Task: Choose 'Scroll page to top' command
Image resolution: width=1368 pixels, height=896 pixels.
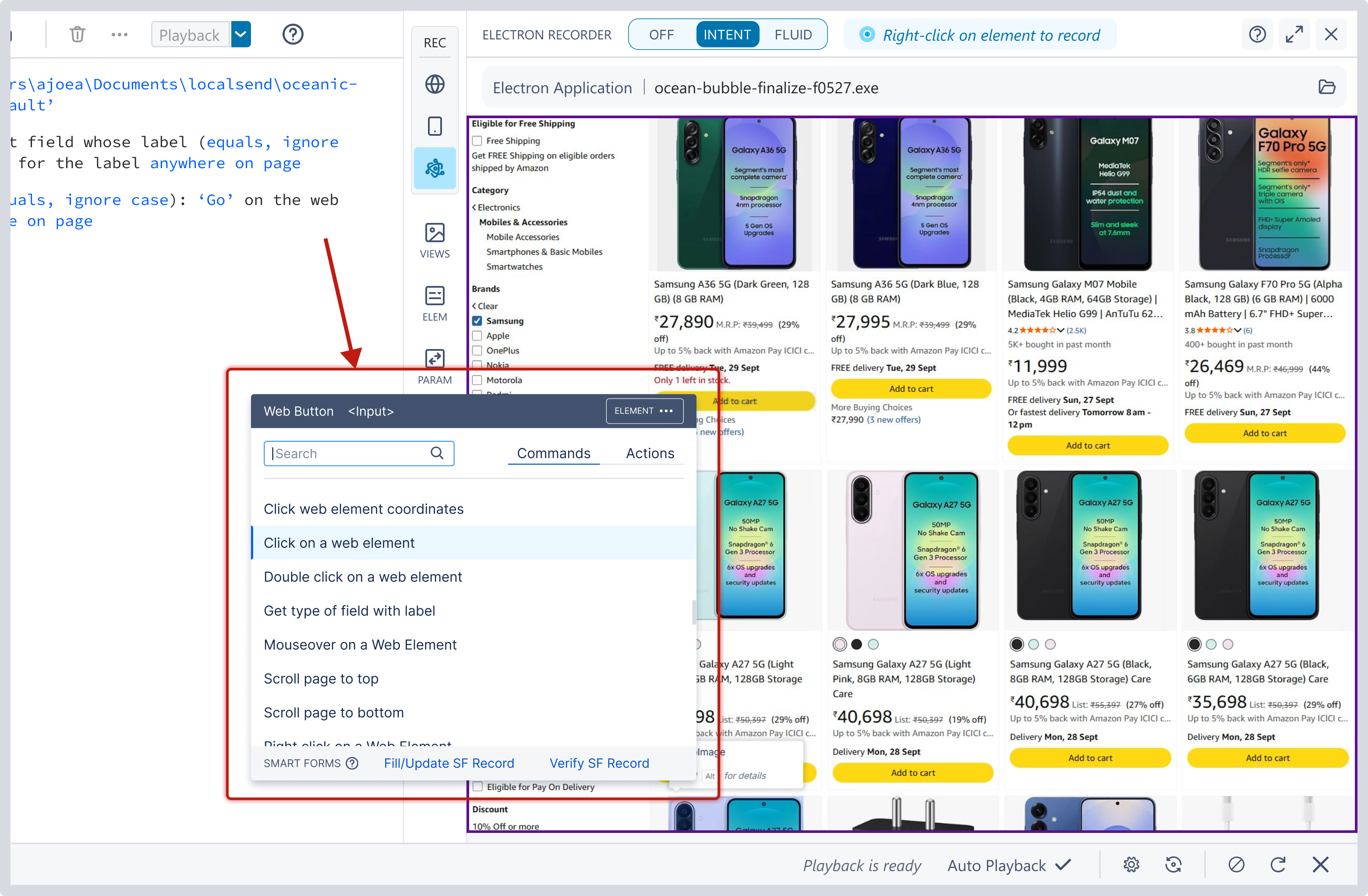Action: pos(474,678)
